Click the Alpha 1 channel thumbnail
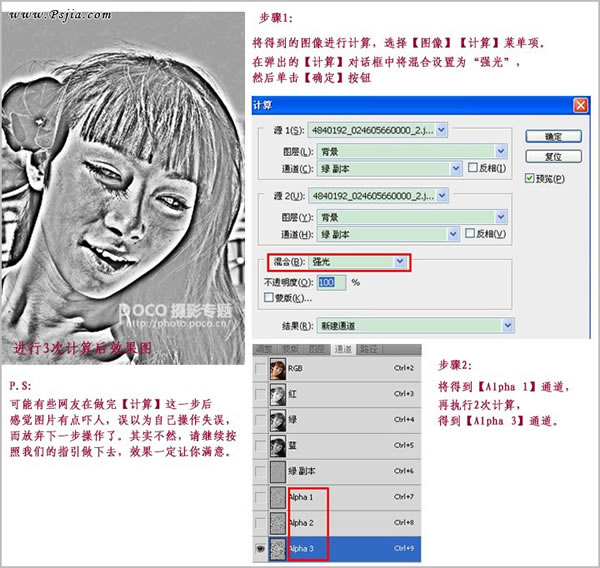The image size is (600, 568). [278, 497]
